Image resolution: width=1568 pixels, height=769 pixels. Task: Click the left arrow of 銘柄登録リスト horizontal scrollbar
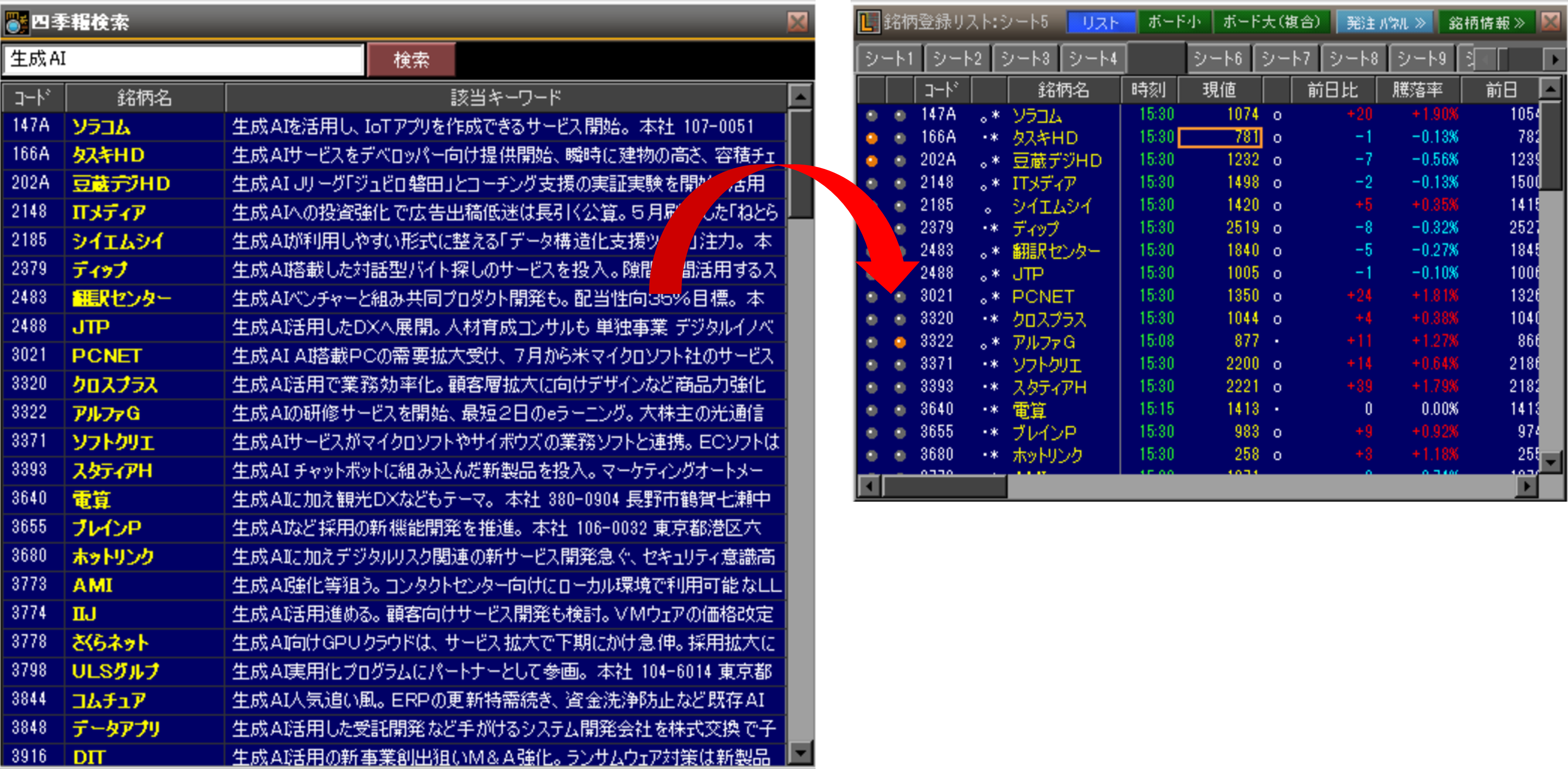click(x=869, y=486)
